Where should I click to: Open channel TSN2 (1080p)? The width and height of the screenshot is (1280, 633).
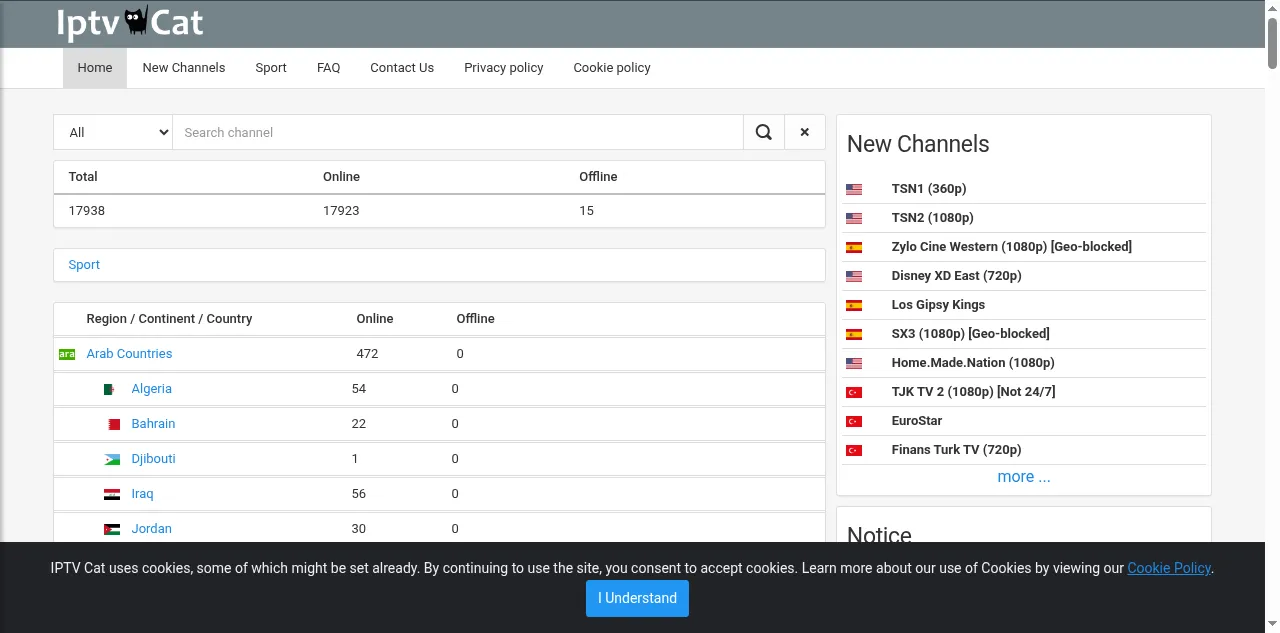click(x=932, y=218)
